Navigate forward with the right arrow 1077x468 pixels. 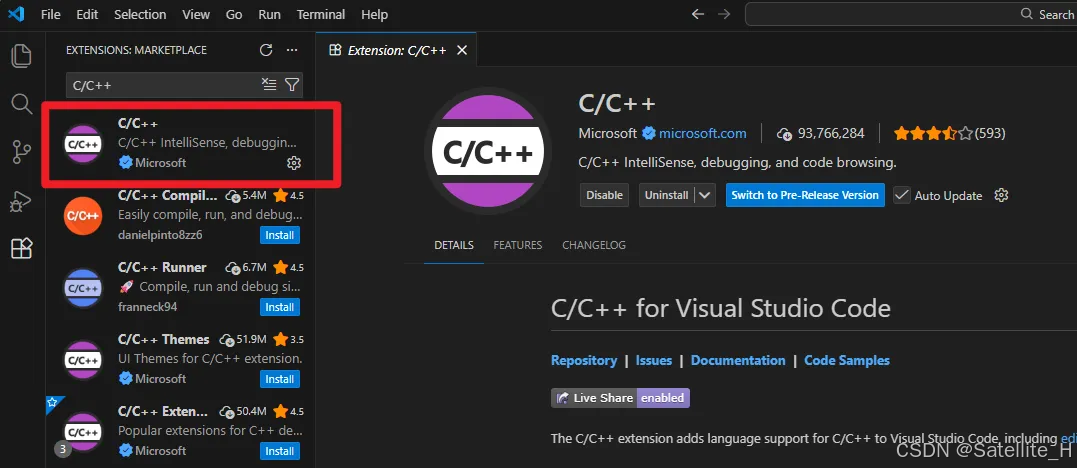click(724, 14)
